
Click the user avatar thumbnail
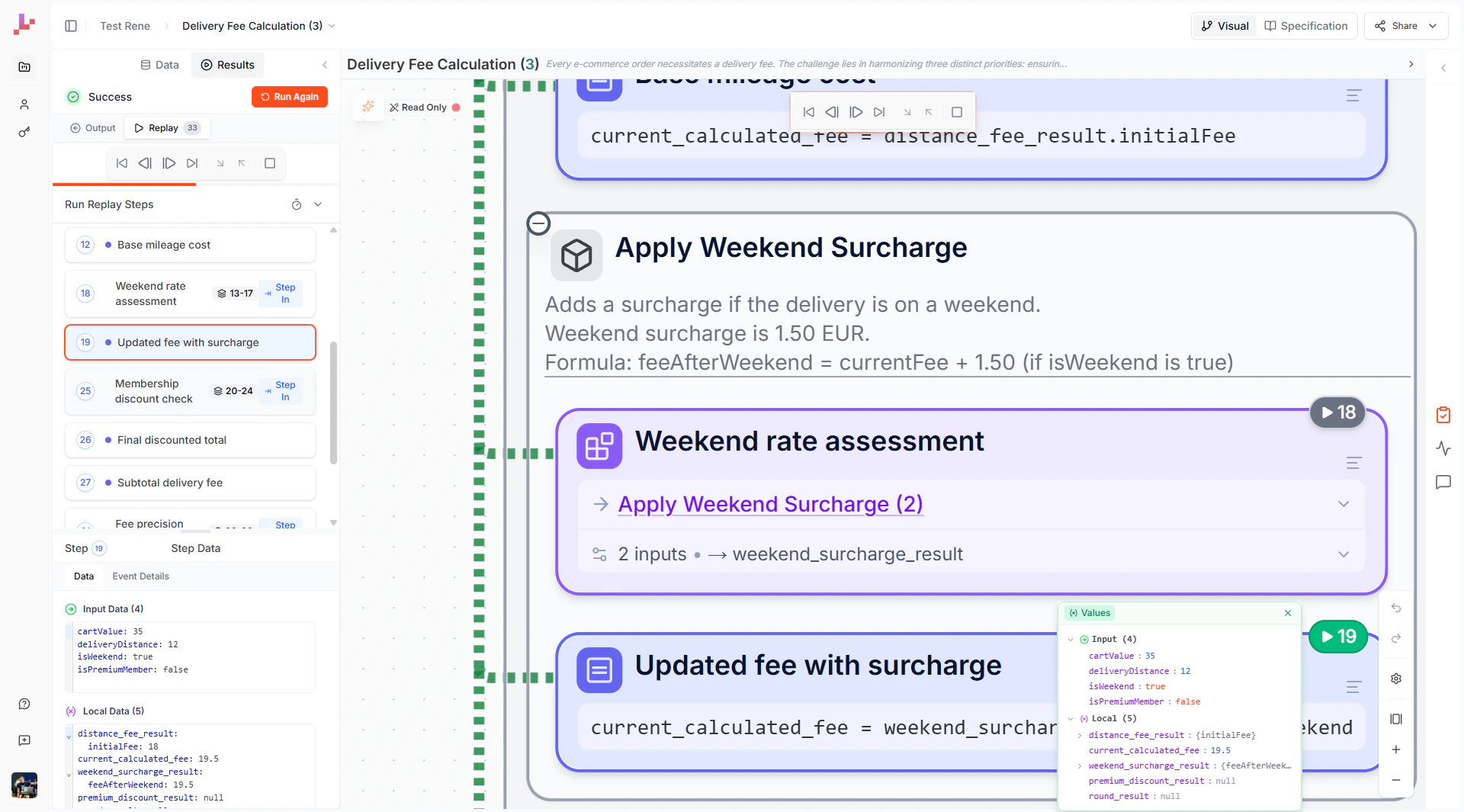tap(24, 785)
